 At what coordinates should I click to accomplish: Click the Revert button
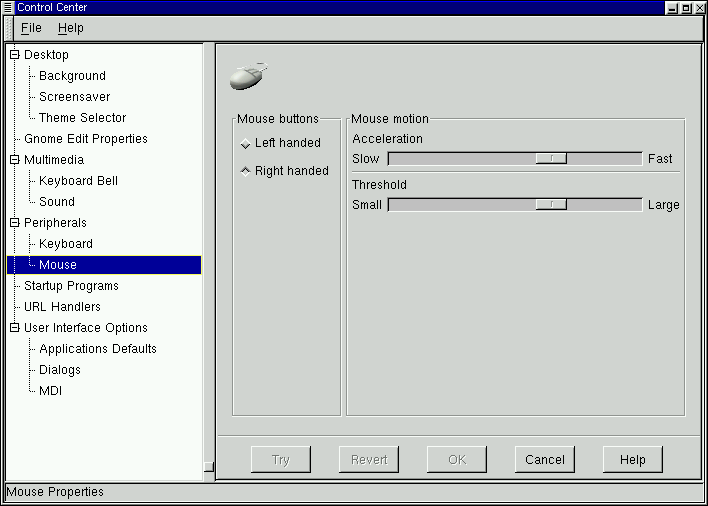[x=369, y=460]
